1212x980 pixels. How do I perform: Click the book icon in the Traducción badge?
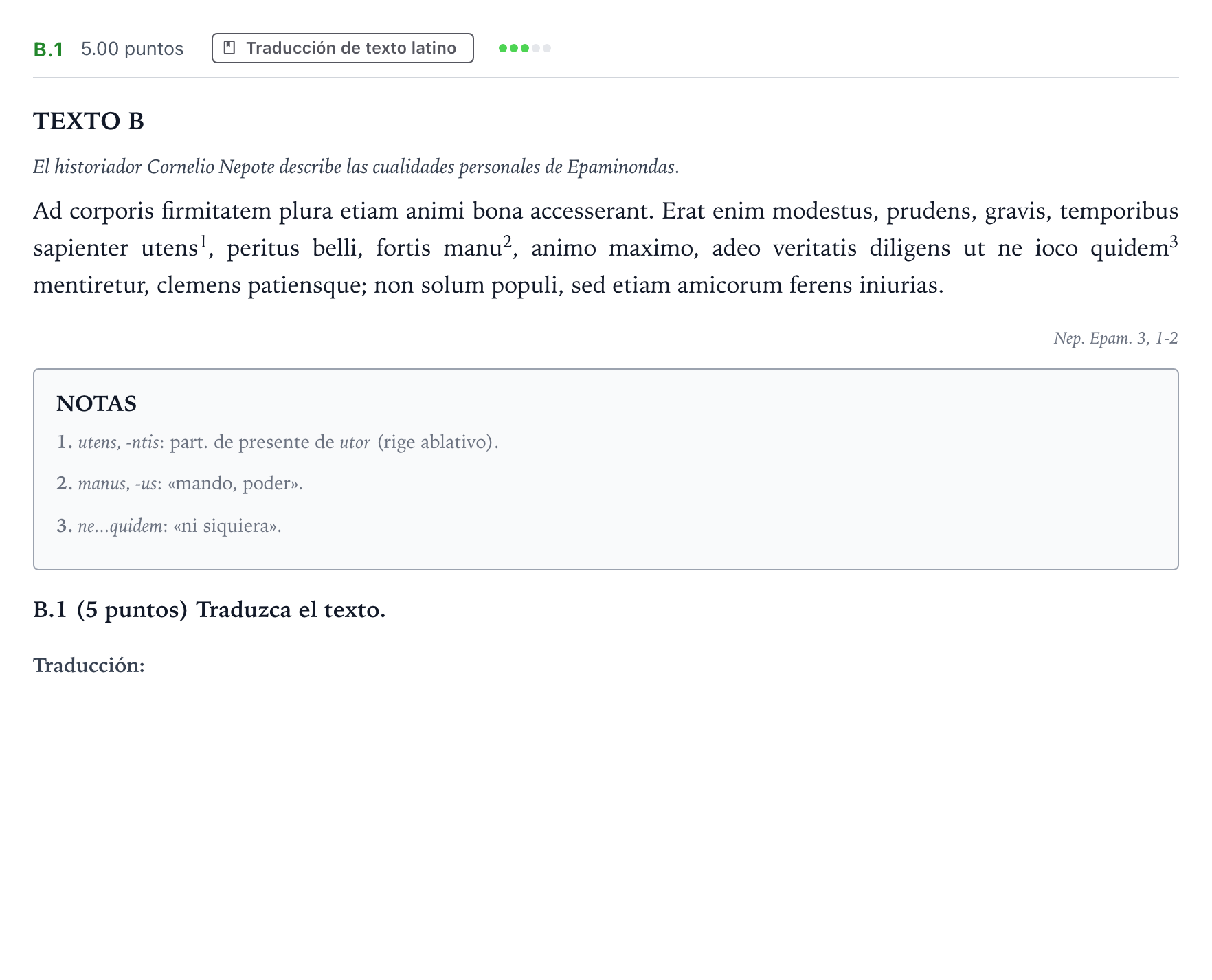click(230, 48)
